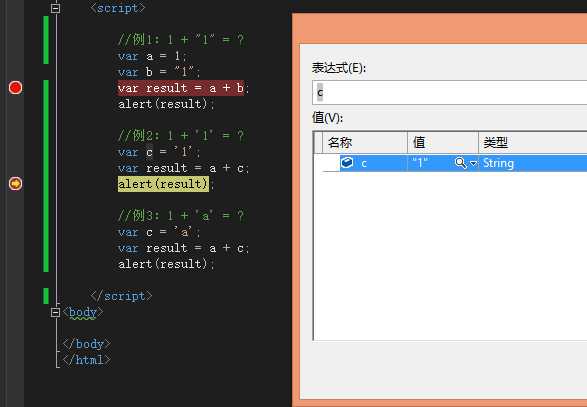Click the expression input field containing c

pos(449,92)
